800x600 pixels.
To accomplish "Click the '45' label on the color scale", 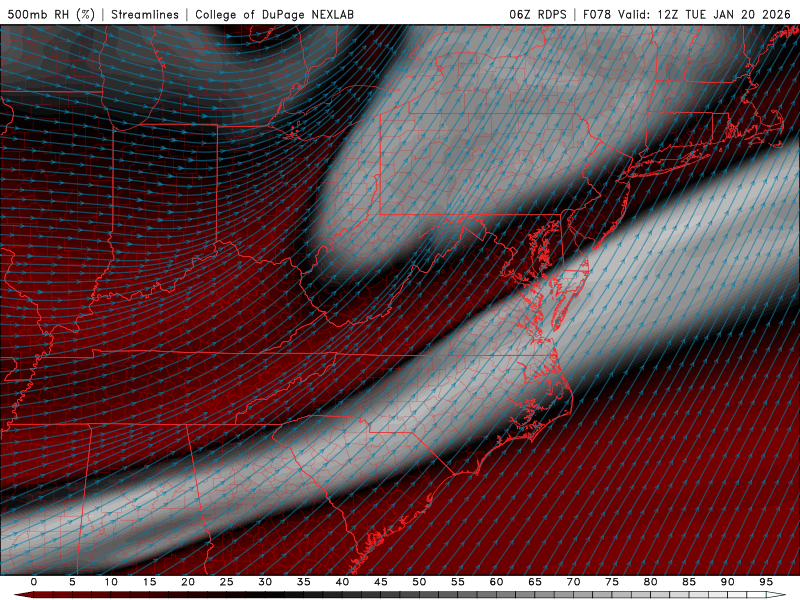I will pyautogui.click(x=381, y=582).
